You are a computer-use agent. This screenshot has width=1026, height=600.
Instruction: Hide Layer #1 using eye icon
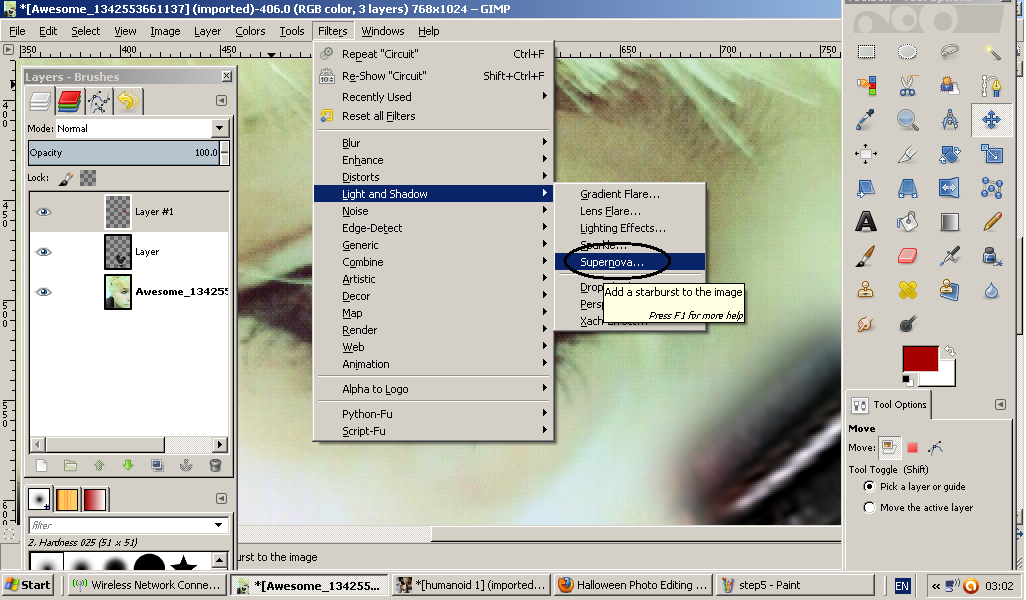click(44, 212)
